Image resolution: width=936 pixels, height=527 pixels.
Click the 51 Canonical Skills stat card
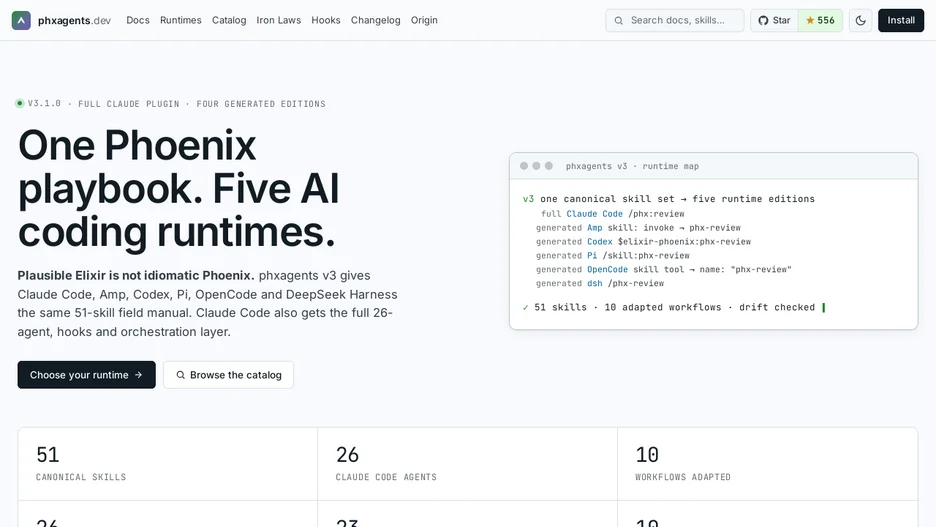[168, 464]
